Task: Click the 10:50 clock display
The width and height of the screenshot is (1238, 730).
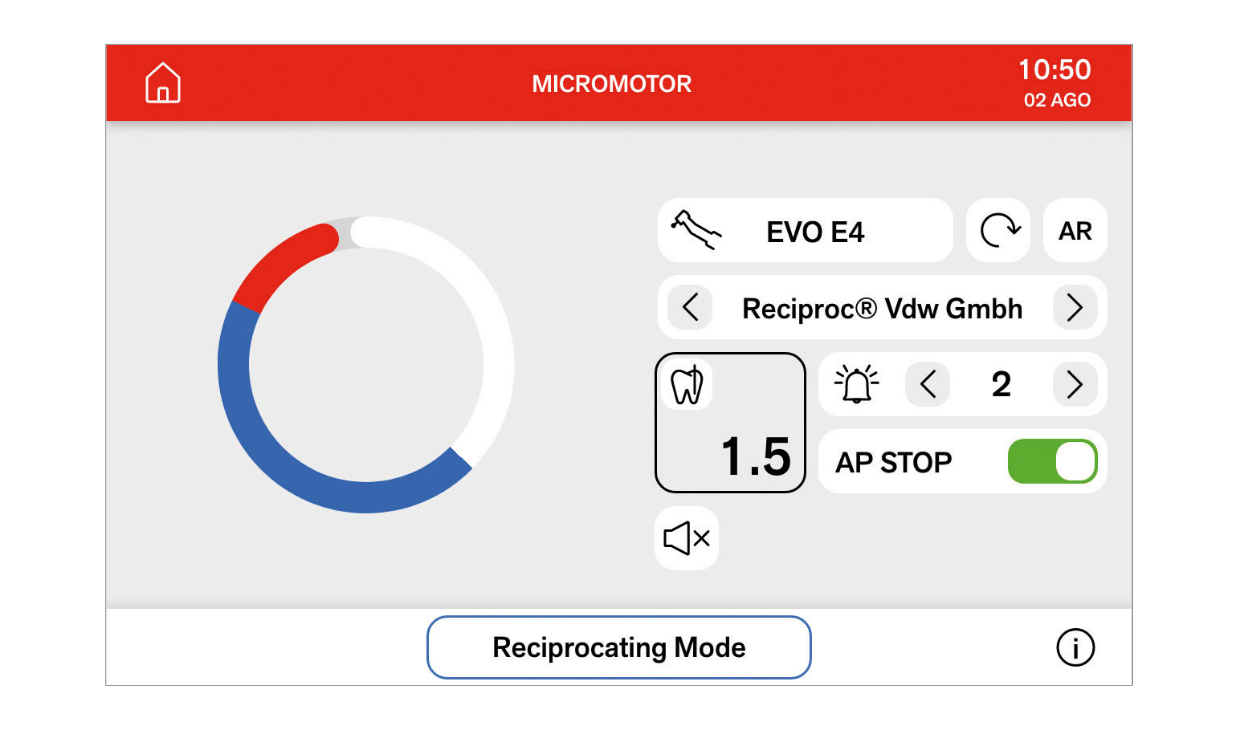Action: (x=1054, y=70)
